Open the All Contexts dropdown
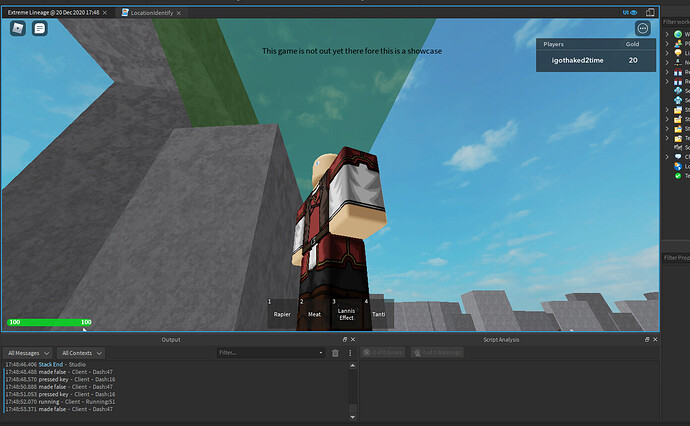The image size is (690, 426). point(81,353)
